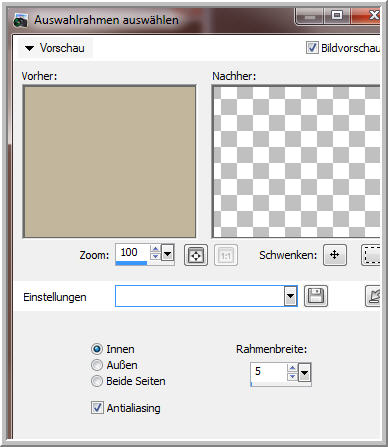This screenshot has width=388, height=447.
Task: Select the Innen radio option
Action: click(x=97, y=349)
